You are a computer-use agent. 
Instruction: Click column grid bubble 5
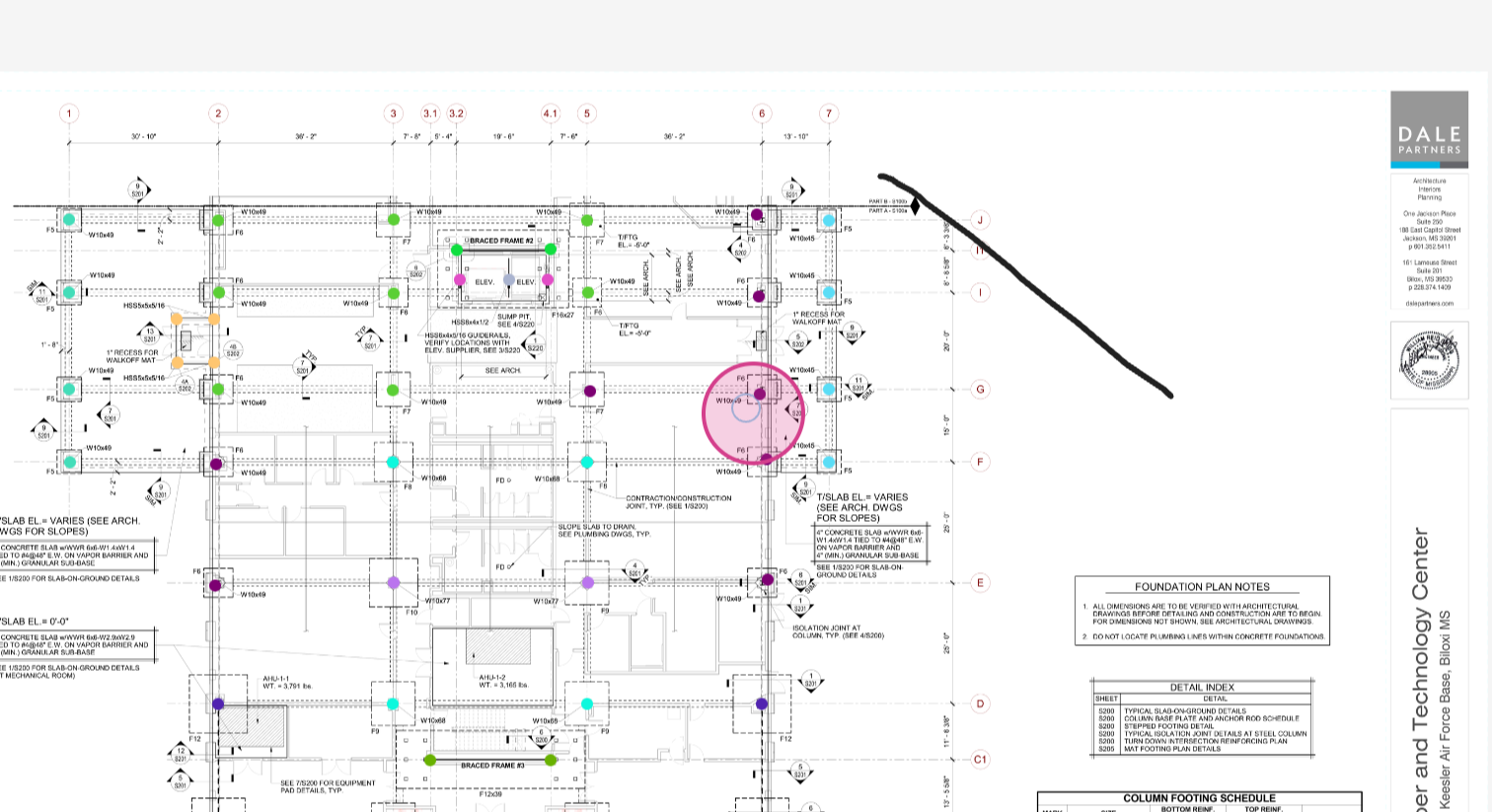pos(587,113)
